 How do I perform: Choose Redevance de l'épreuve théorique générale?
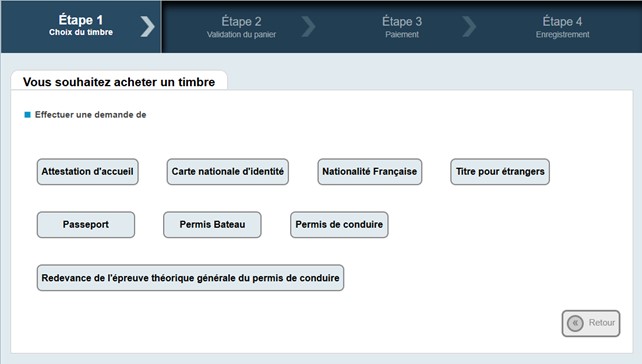click(190, 278)
